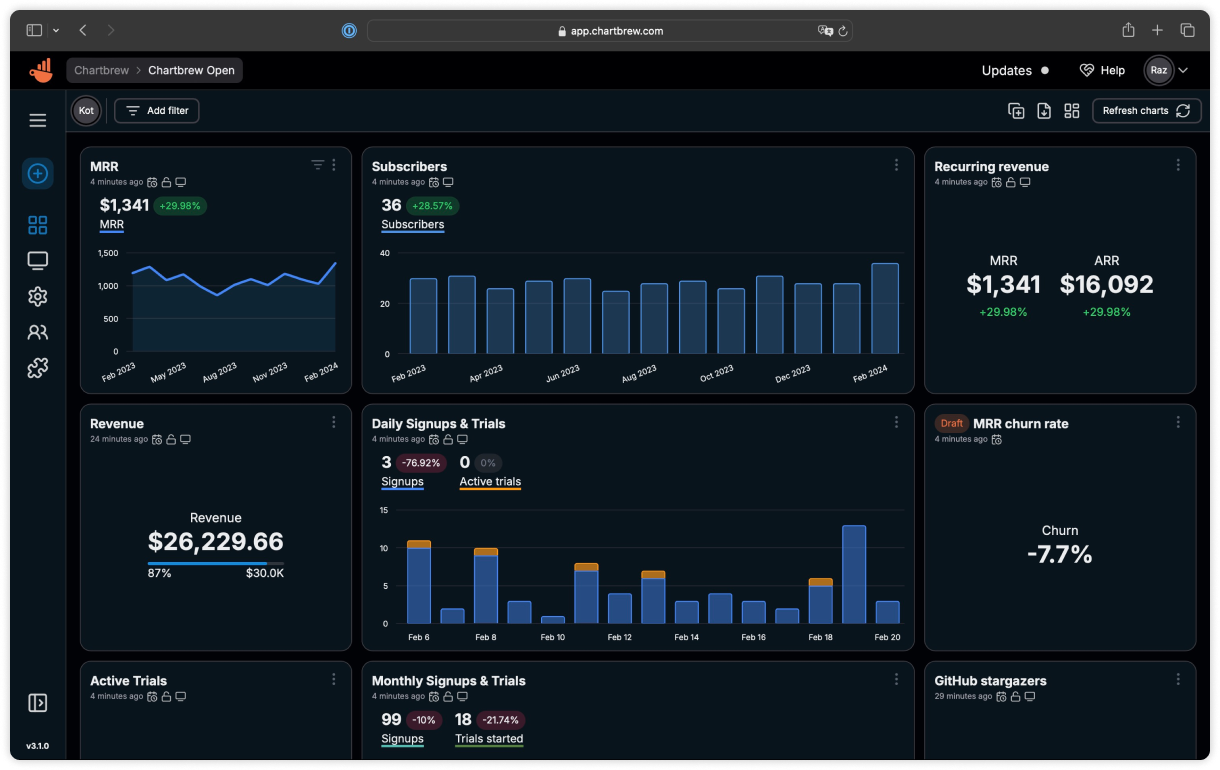Open the MRR chart options menu

click(334, 165)
